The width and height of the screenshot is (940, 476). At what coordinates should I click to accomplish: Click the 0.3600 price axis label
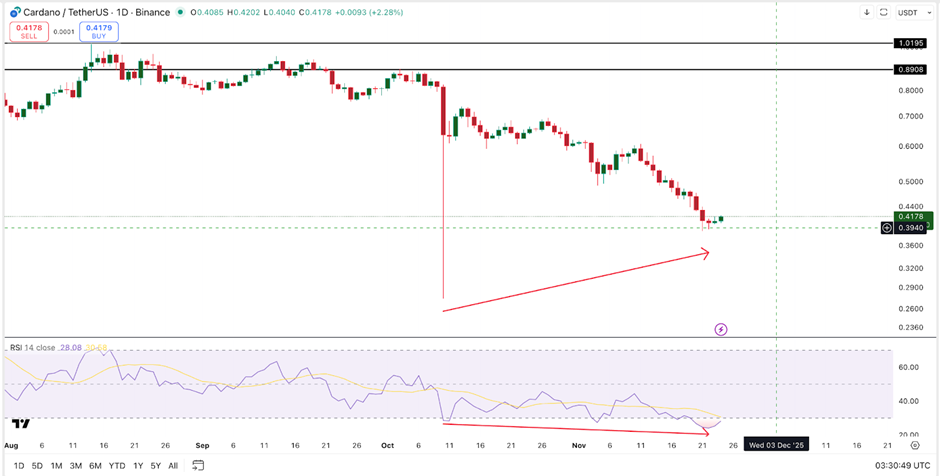tap(910, 246)
